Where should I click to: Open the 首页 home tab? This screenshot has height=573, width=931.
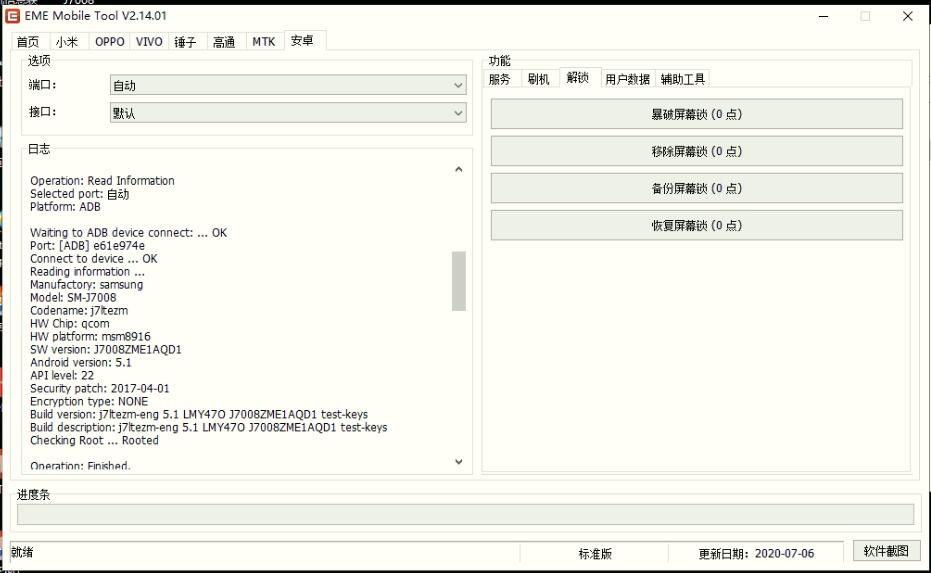(28, 42)
